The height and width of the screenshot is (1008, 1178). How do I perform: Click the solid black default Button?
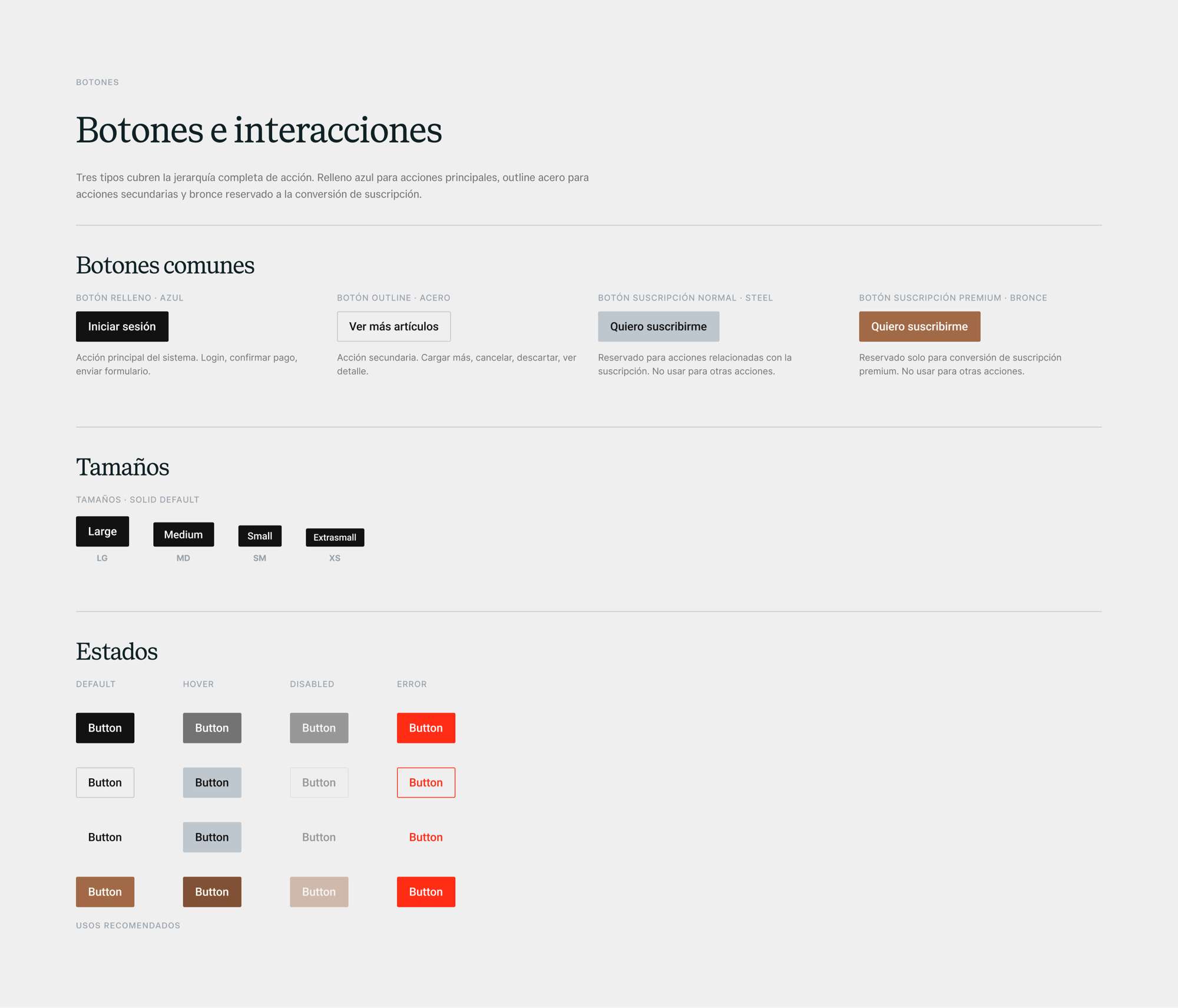[x=105, y=728]
